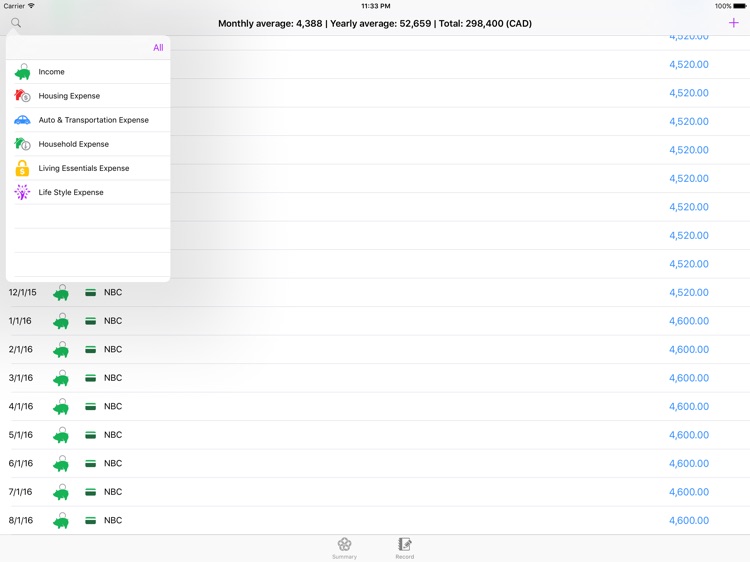The image size is (750, 562).
Task: Click the card icon in 1/1/16 row
Action: [x=90, y=321]
